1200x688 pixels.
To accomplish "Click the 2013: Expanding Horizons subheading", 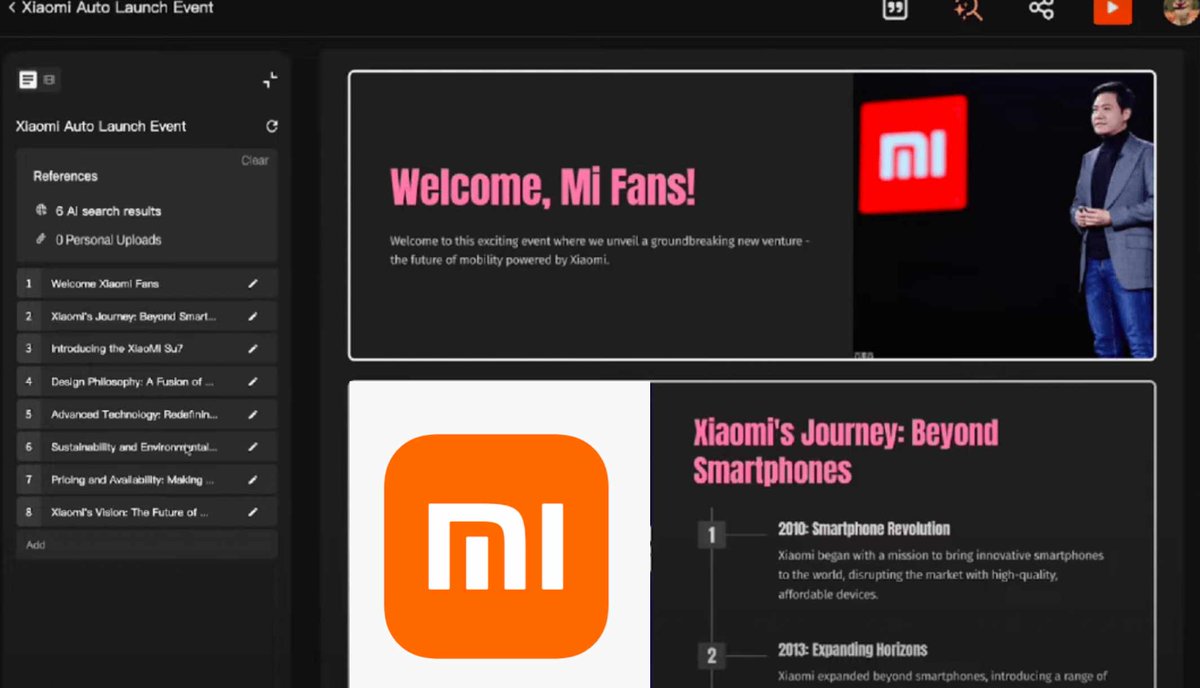I will tap(853, 650).
